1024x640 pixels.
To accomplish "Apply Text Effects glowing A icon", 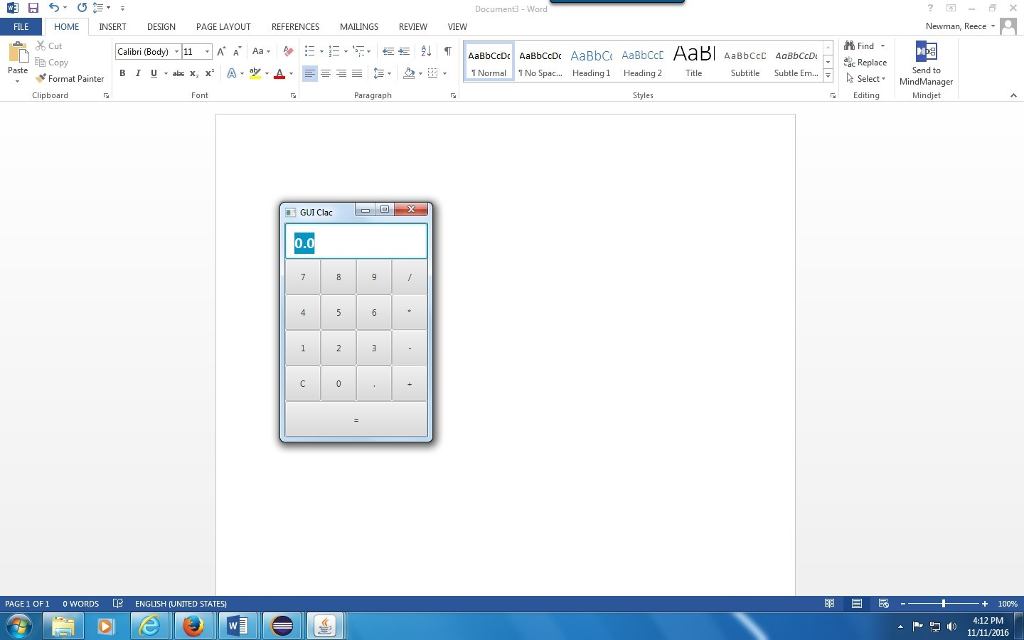I will [x=231, y=73].
